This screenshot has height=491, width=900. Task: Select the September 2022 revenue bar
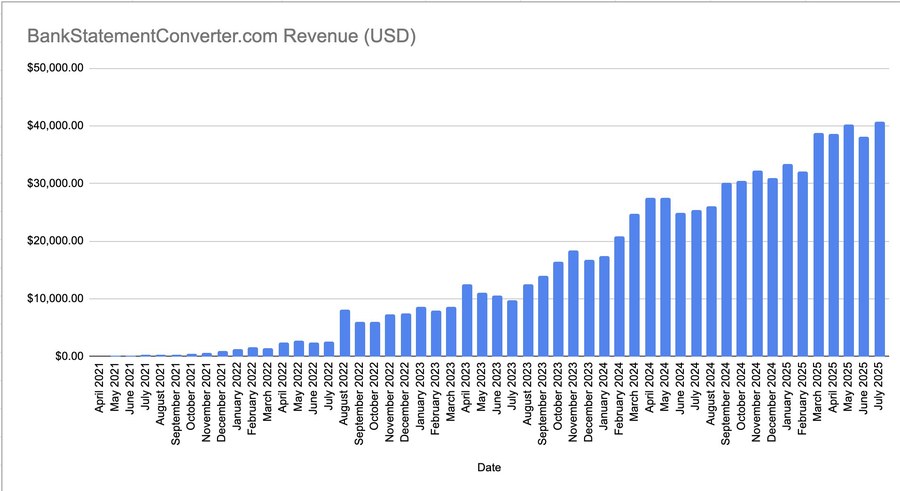pos(359,339)
